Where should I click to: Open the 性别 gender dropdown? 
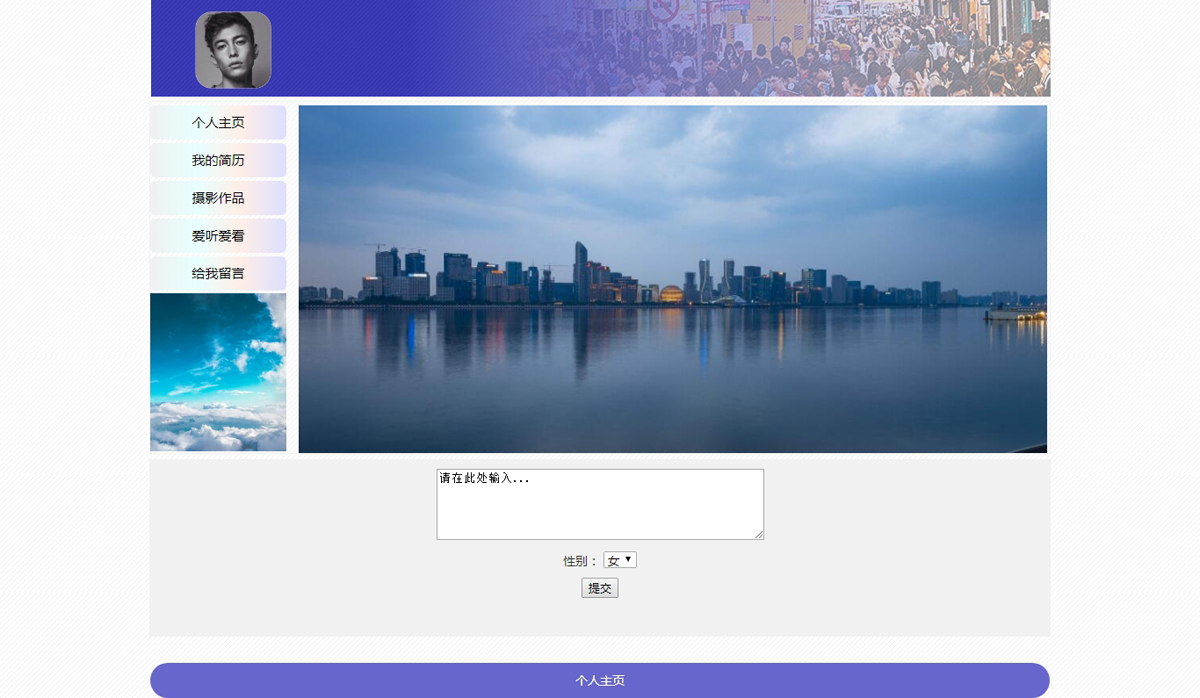pyautogui.click(x=620, y=560)
